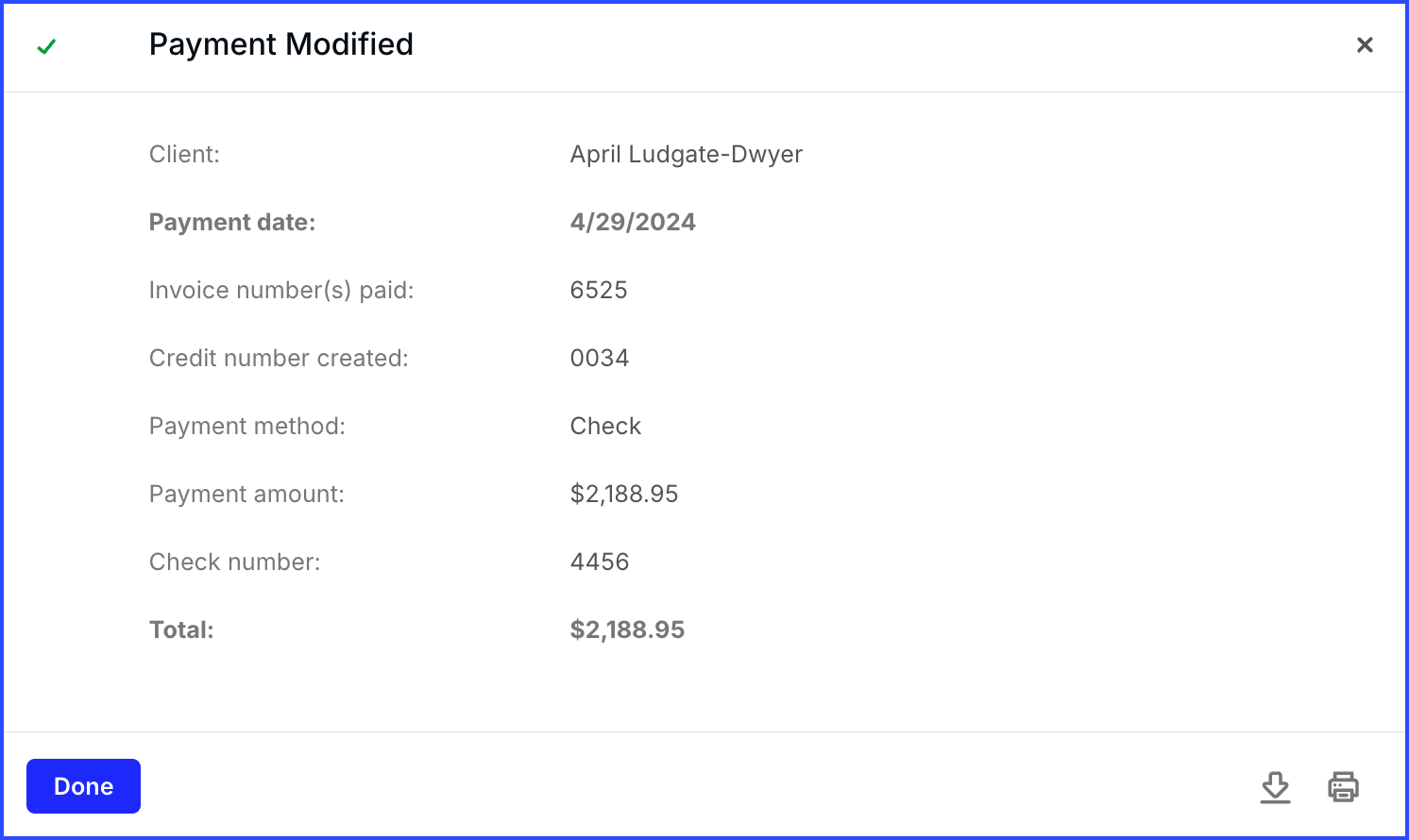Click the Check number: label
Image resolution: width=1409 pixels, height=840 pixels.
pyautogui.click(x=235, y=562)
